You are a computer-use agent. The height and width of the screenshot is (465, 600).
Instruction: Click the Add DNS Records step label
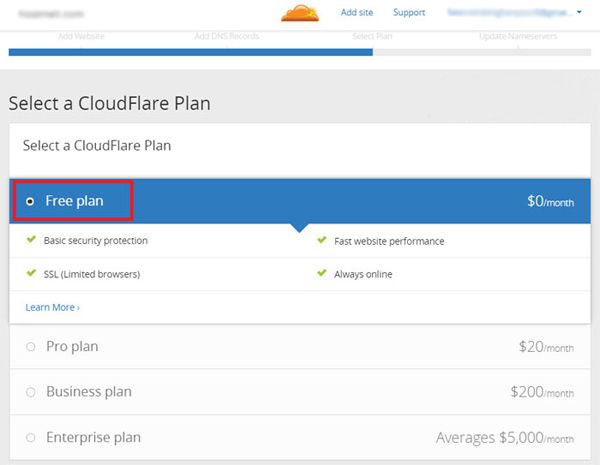(x=227, y=36)
